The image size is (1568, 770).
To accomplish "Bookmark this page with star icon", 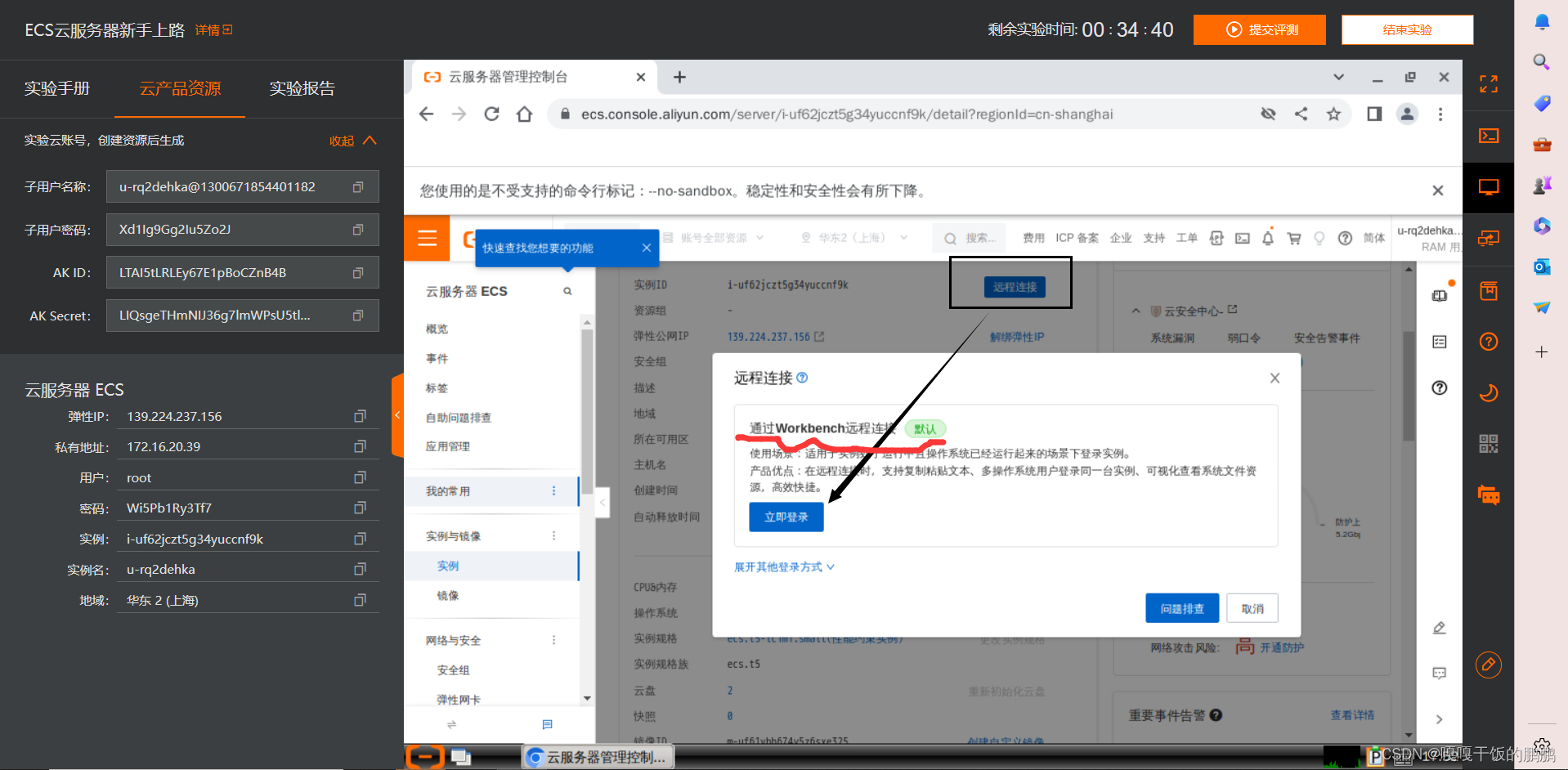I will coord(1333,114).
